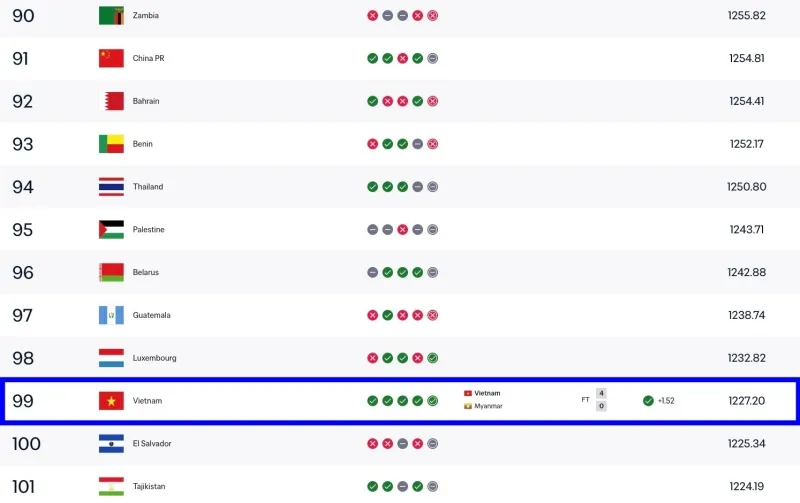Click the El Salvador flag icon
The width and height of the screenshot is (800, 503).
(x=111, y=444)
